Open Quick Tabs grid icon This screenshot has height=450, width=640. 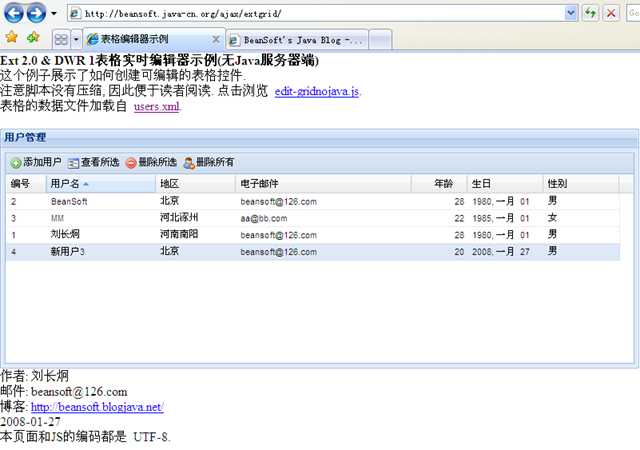(61, 40)
